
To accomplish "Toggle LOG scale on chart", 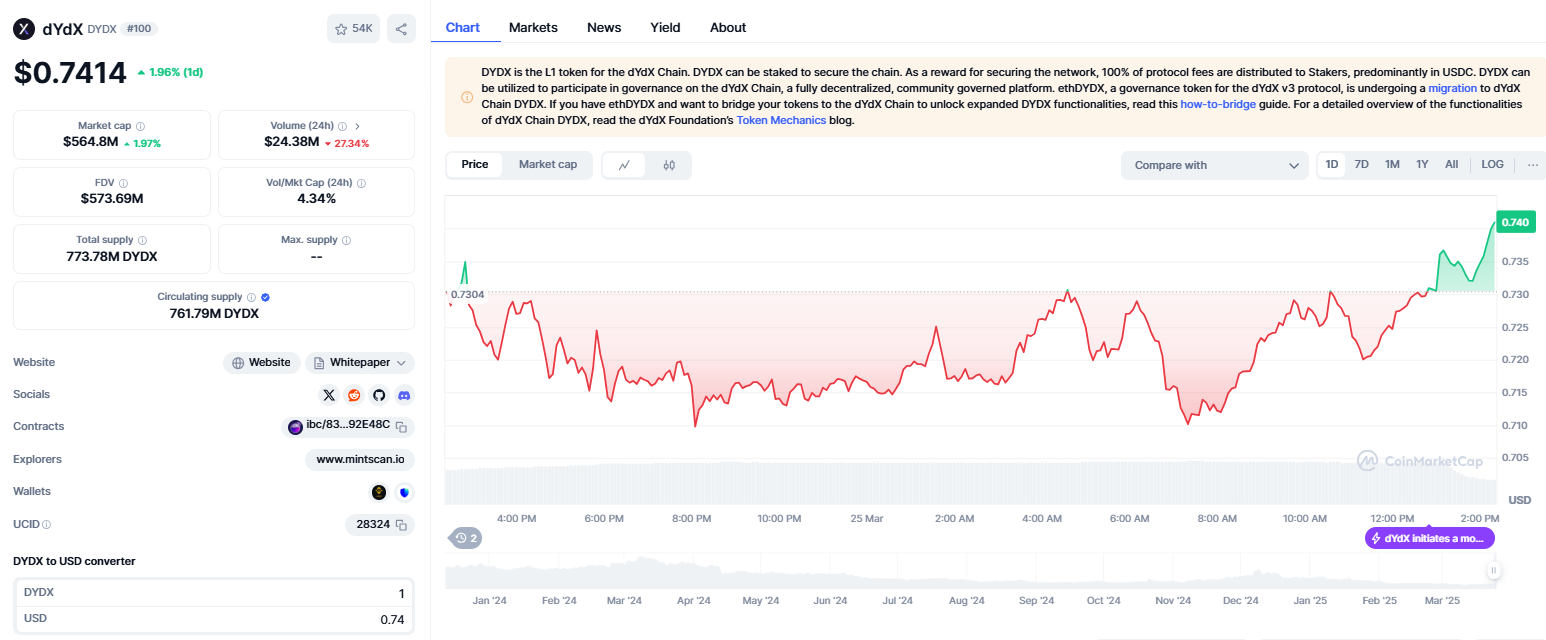I will pos(1492,164).
